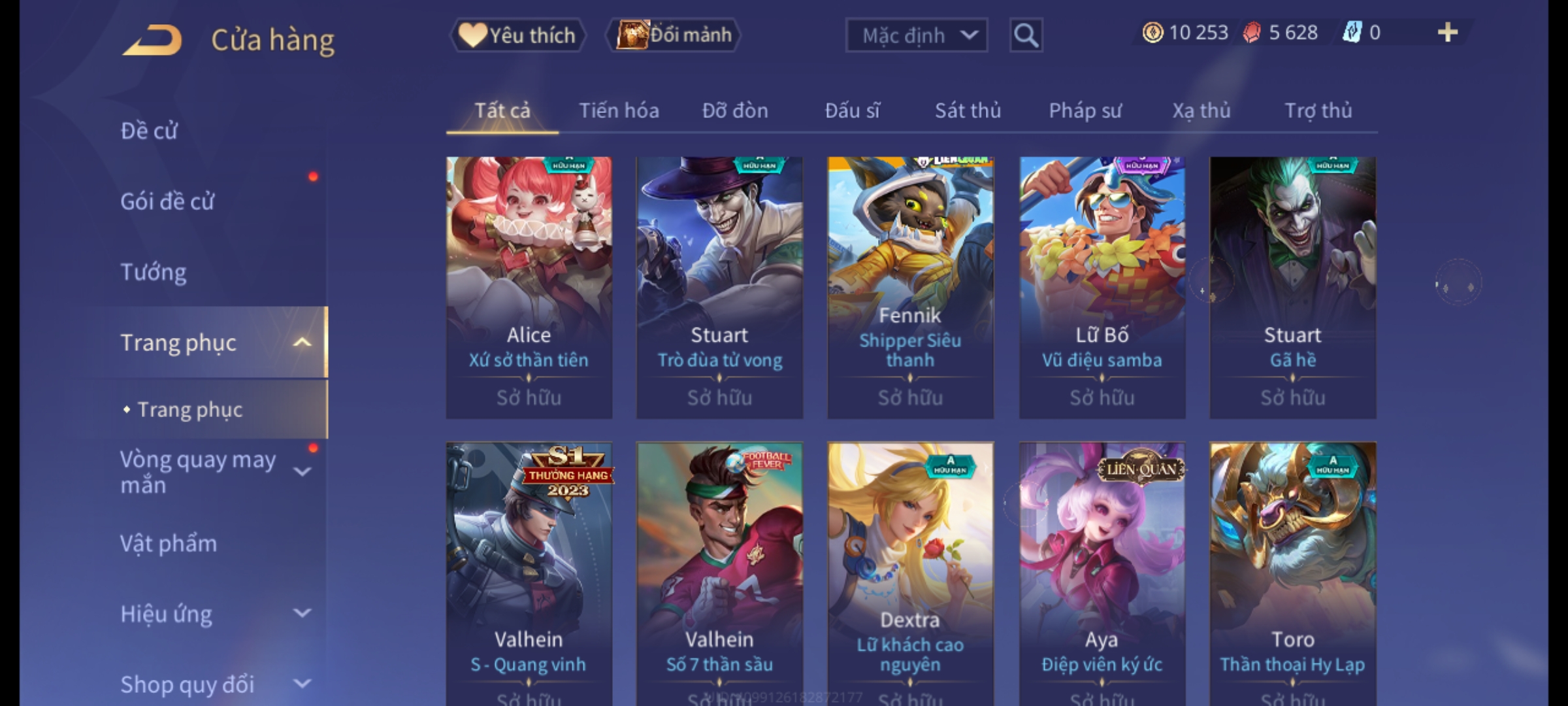The height and width of the screenshot is (706, 1568).
Task: Click the plus icon to add currency
Action: 1448,33
